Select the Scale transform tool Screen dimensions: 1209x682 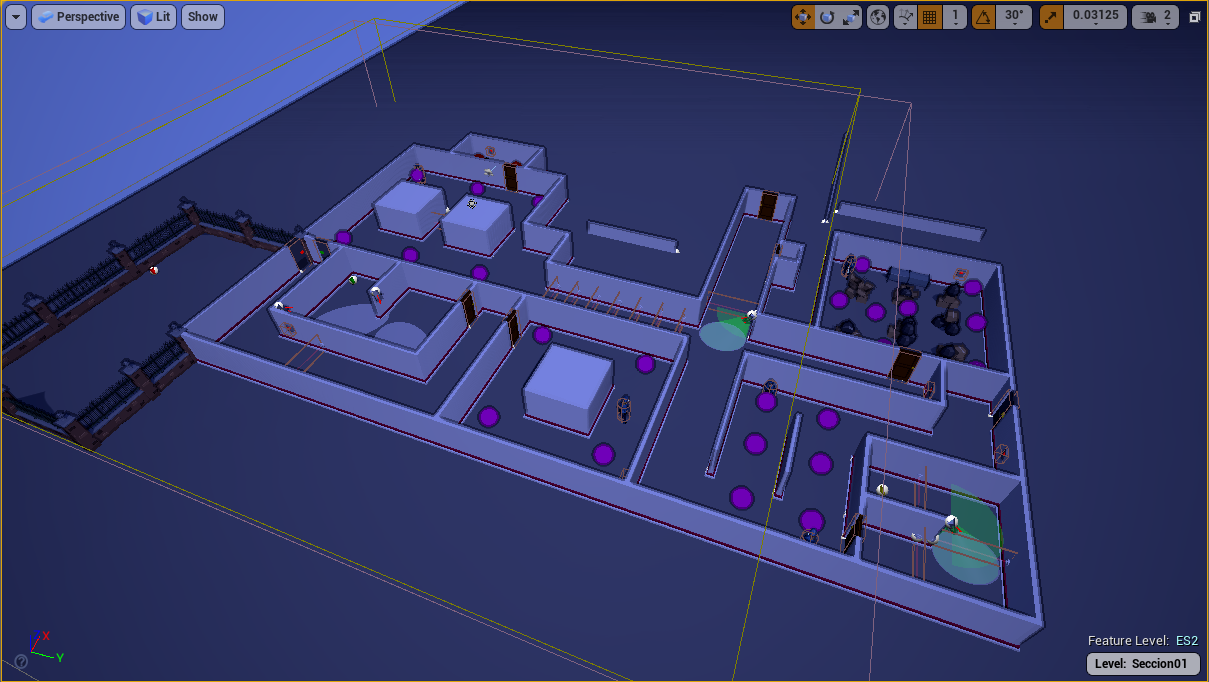pos(850,17)
